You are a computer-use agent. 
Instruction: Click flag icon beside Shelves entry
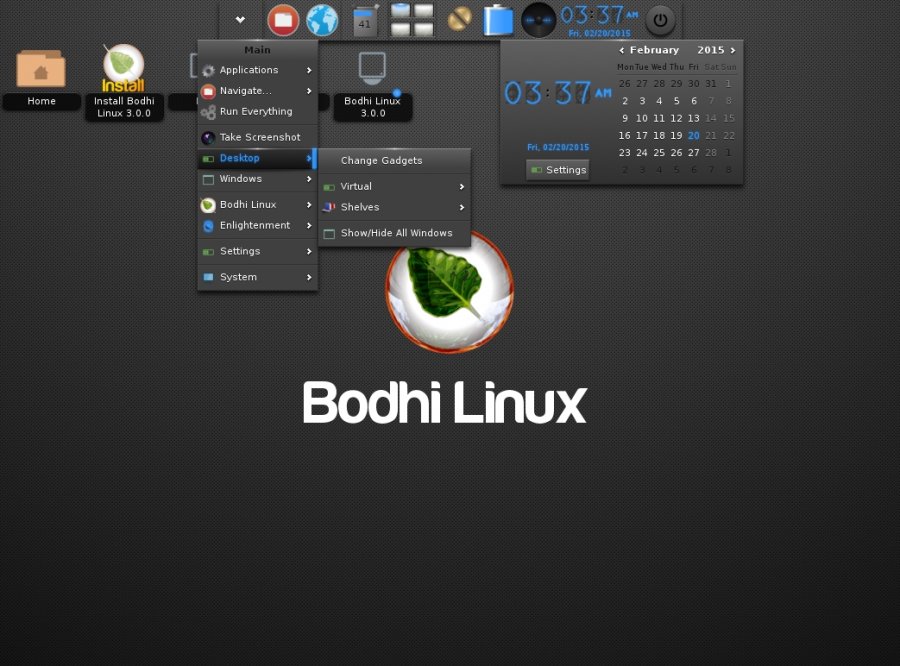click(x=329, y=207)
